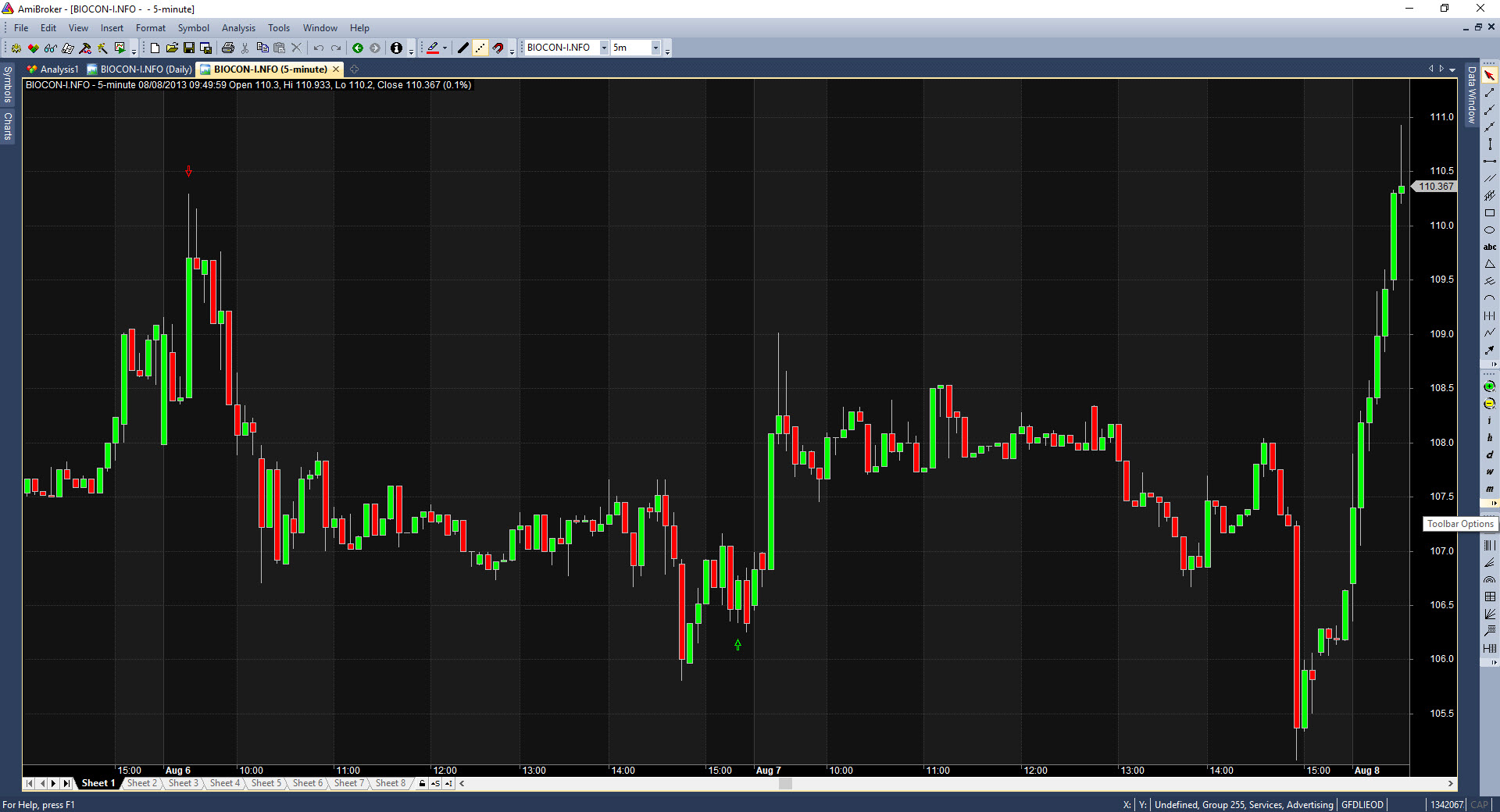Viewport: 1500px width, 812px height.
Task: Toggle the lock icon beside sheet tabs
Action: pyautogui.click(x=422, y=783)
